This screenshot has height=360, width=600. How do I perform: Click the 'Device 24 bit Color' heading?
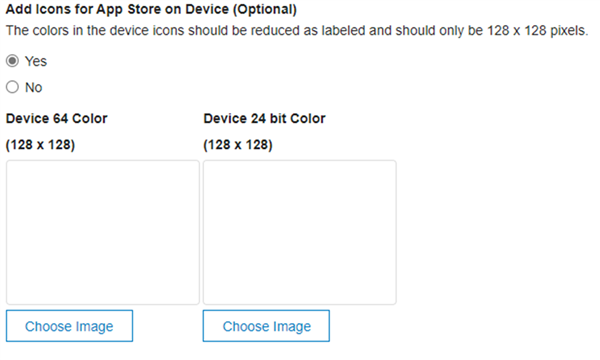coord(264,119)
